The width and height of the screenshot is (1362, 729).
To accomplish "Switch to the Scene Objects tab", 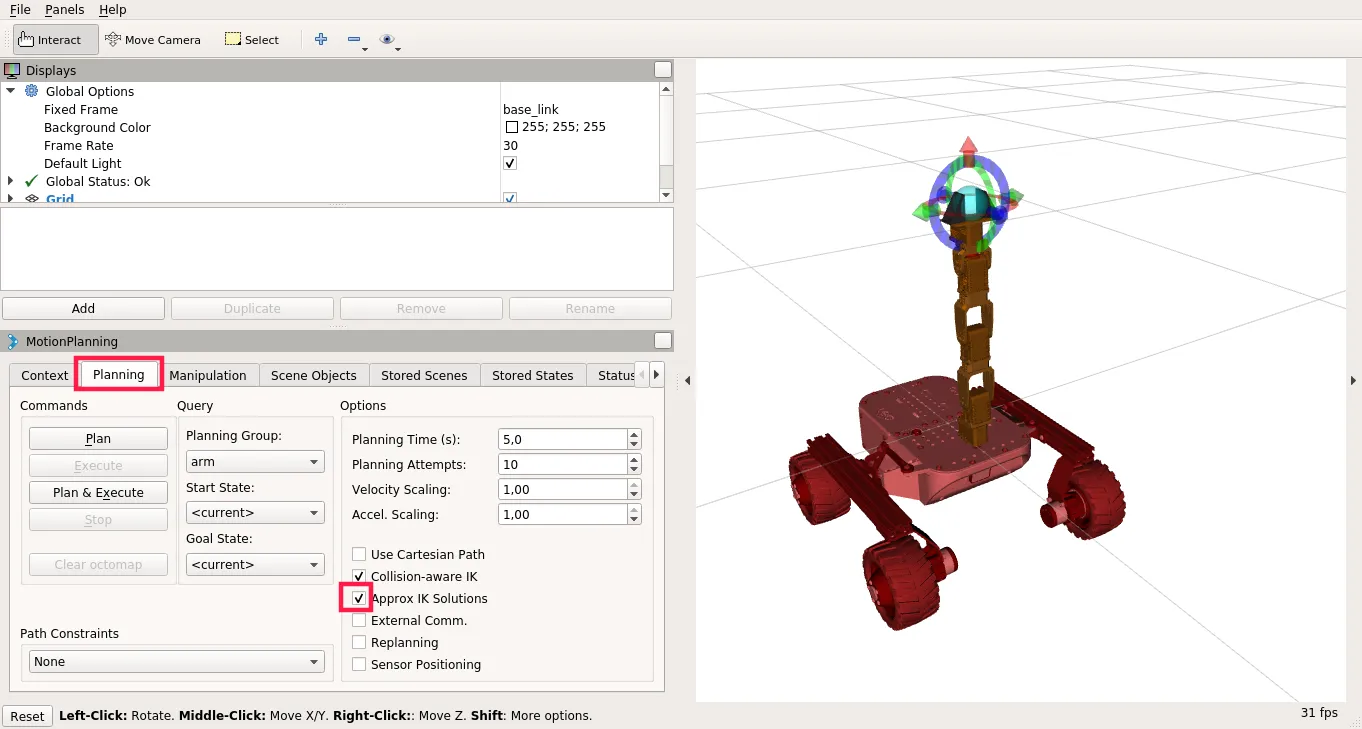I will click(313, 375).
